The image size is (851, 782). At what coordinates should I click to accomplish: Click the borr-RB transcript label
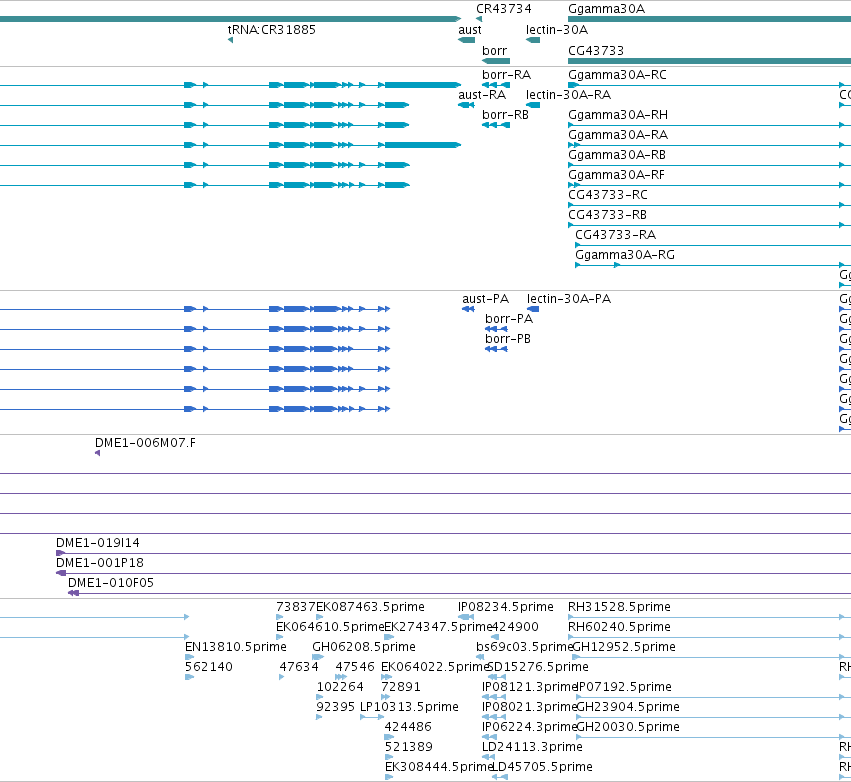505,115
